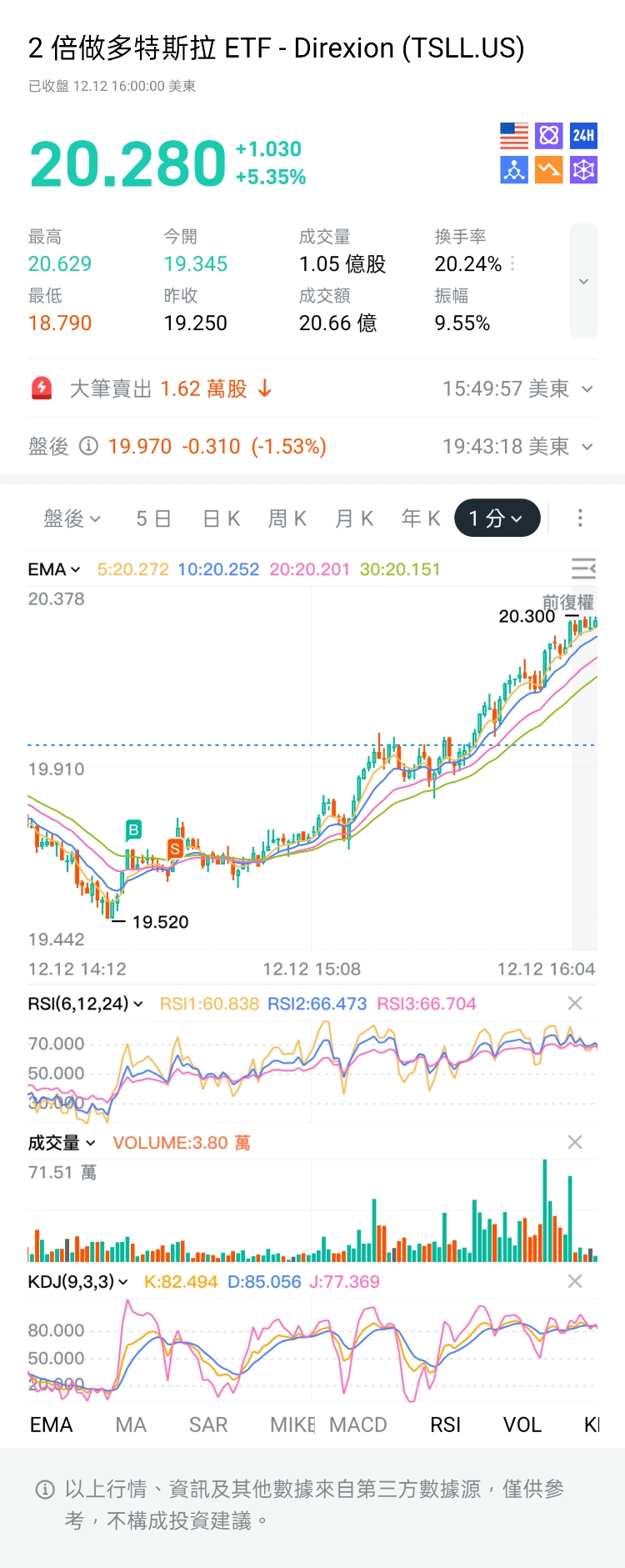Expand the 大筆賣出 row chevron

[587, 388]
